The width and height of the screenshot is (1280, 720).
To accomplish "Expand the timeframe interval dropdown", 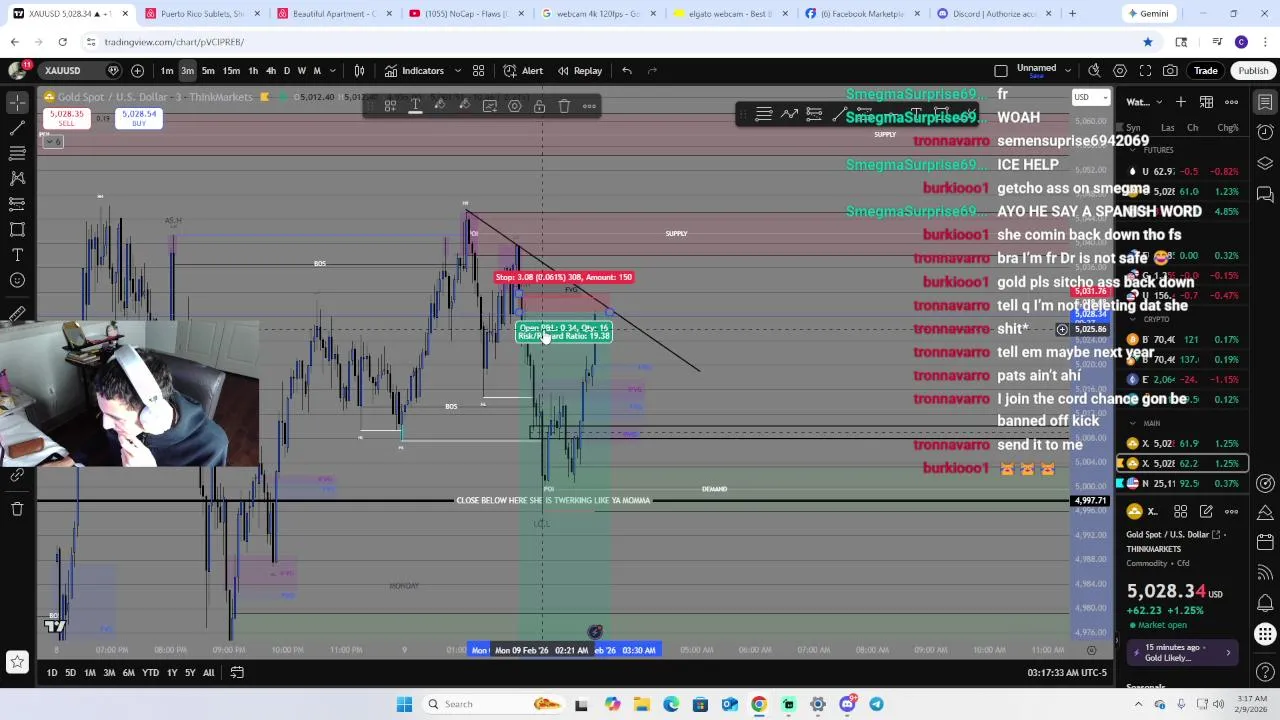I will [x=332, y=71].
